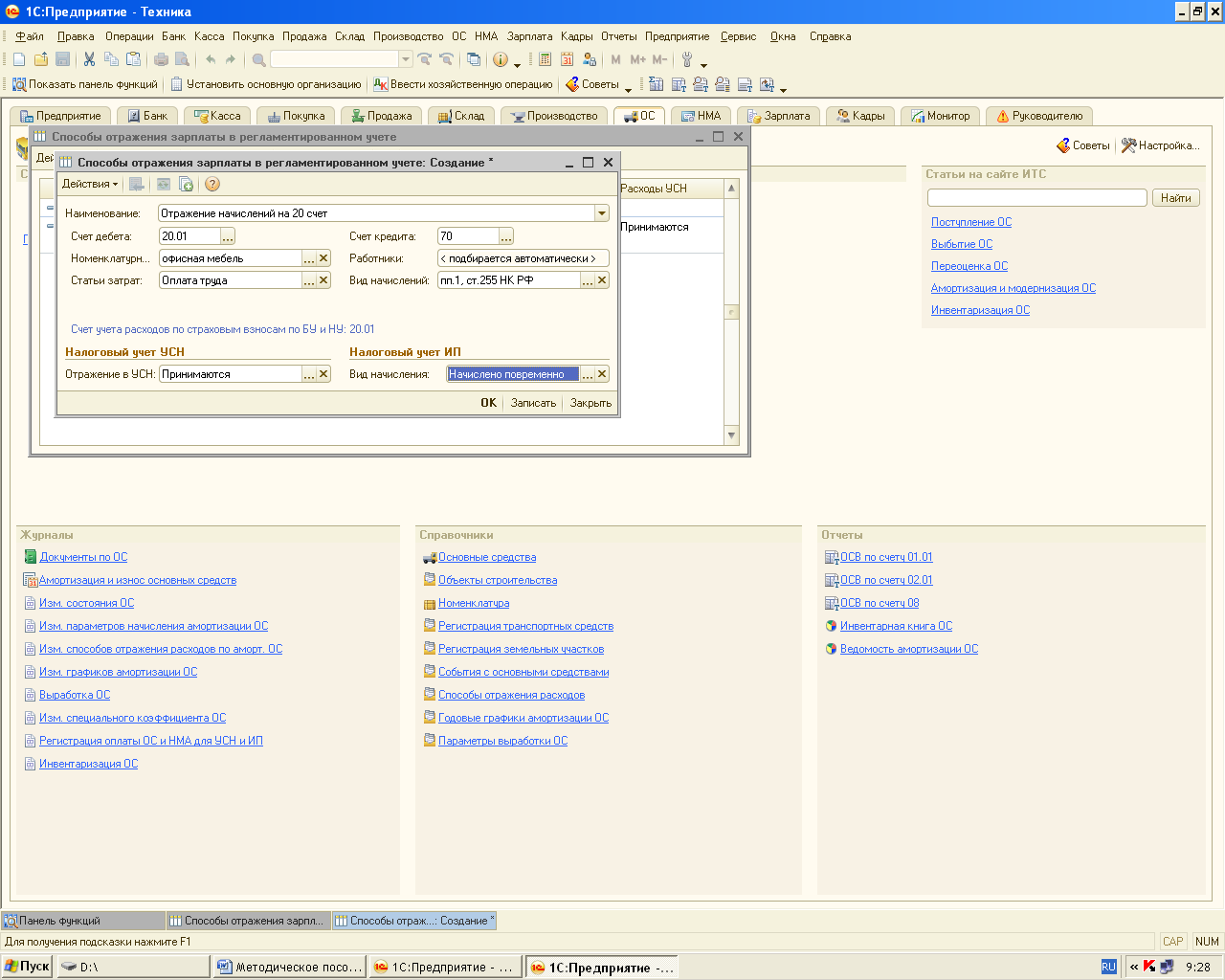Click Ввести хозяйственную операцию button
This screenshot has width=1225, height=980.
[x=463, y=84]
